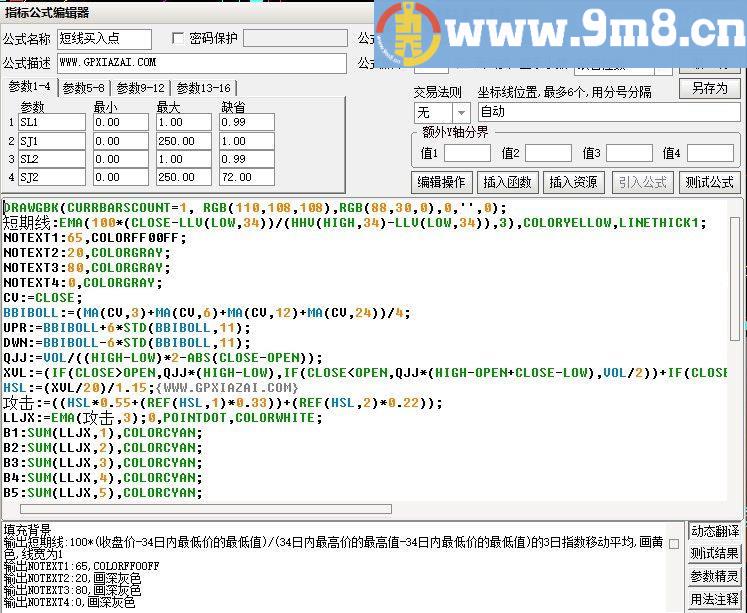The width and height of the screenshot is (747, 613).
Task: Click the 动态翻译 button
Action: click(x=715, y=531)
